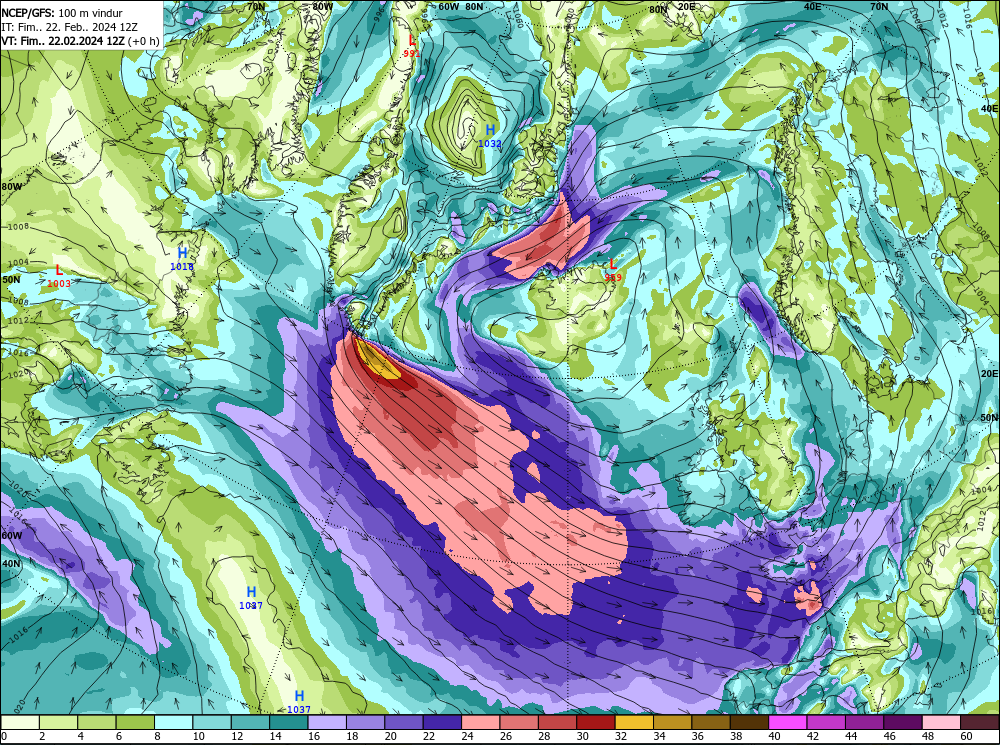Select the gold 34–36 legend swatch
Image resolution: width=1000 pixels, height=745 pixels.
(x=672, y=722)
